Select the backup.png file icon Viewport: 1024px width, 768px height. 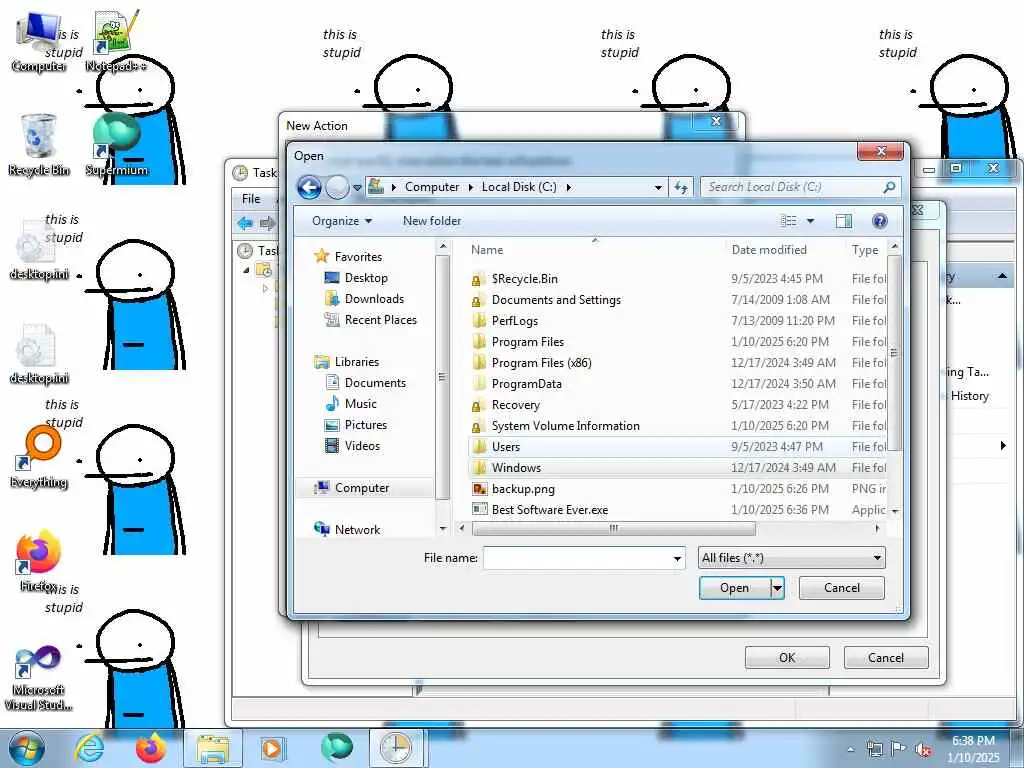(x=479, y=489)
